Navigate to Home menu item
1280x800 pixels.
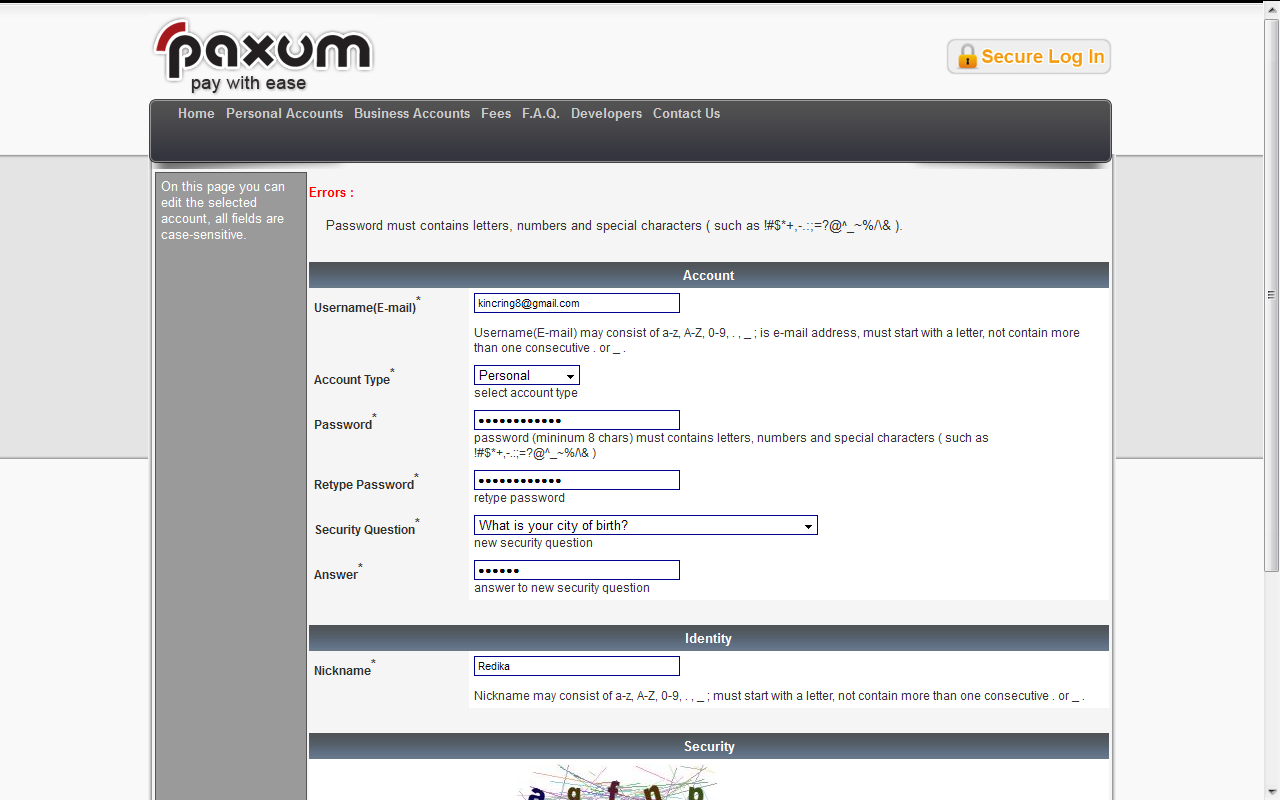(x=196, y=113)
